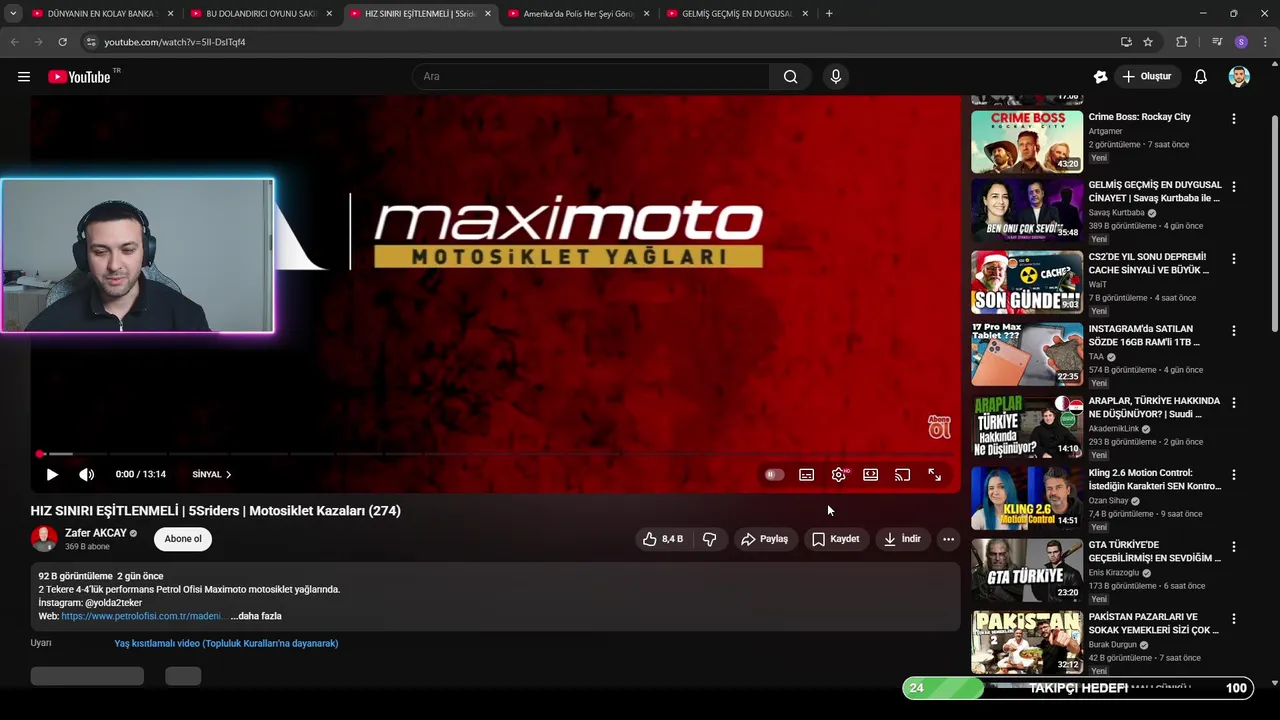Screen dimensions: 1280x720
Task: Toggle the autoplay switch in the player
Action: [x=774, y=475]
